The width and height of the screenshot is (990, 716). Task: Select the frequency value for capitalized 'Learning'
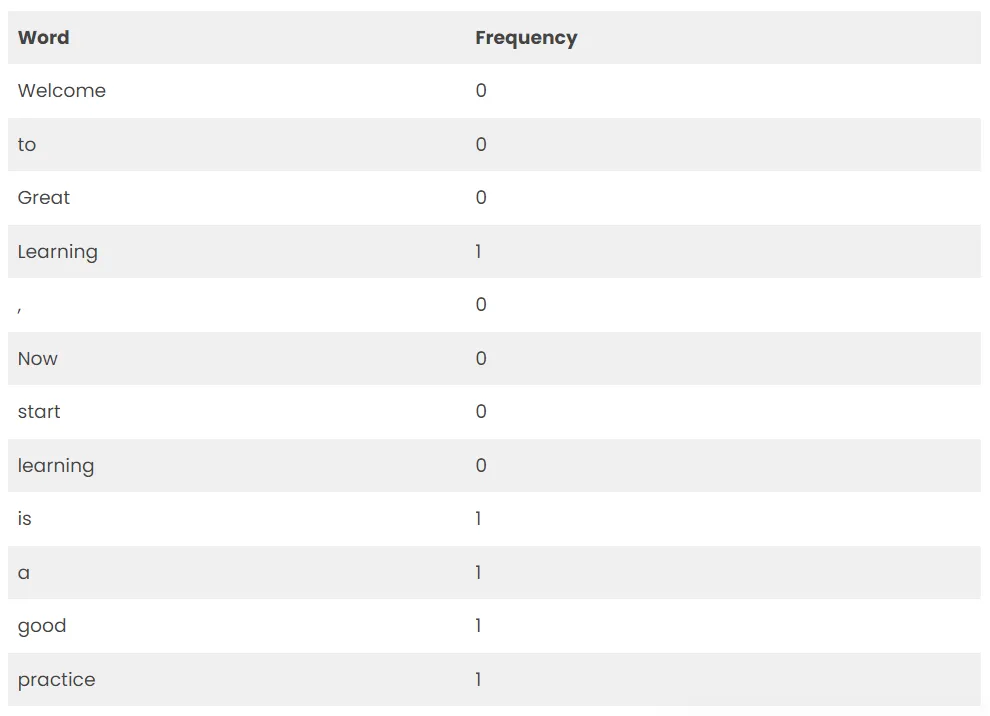click(479, 252)
